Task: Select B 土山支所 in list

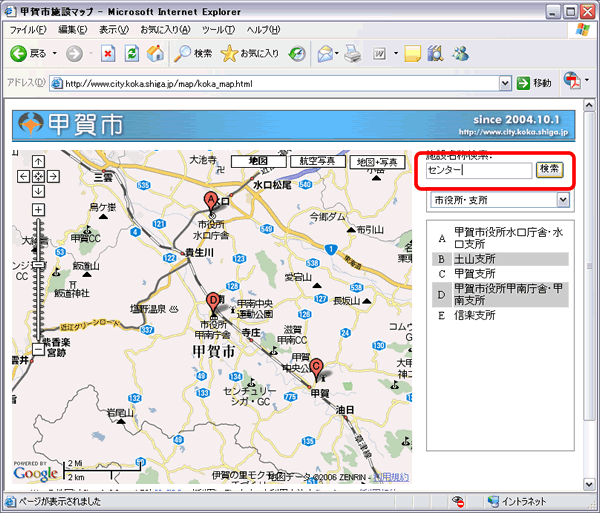Action: 501,259
